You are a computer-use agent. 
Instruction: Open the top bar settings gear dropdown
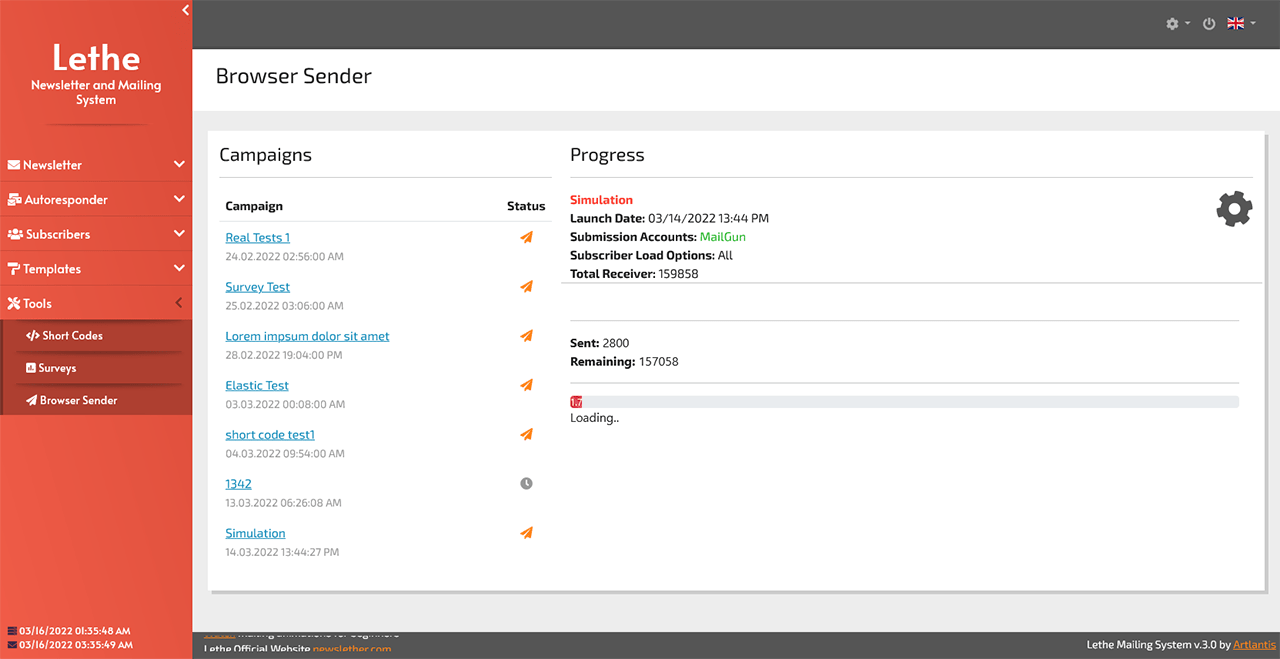pyautogui.click(x=1178, y=24)
